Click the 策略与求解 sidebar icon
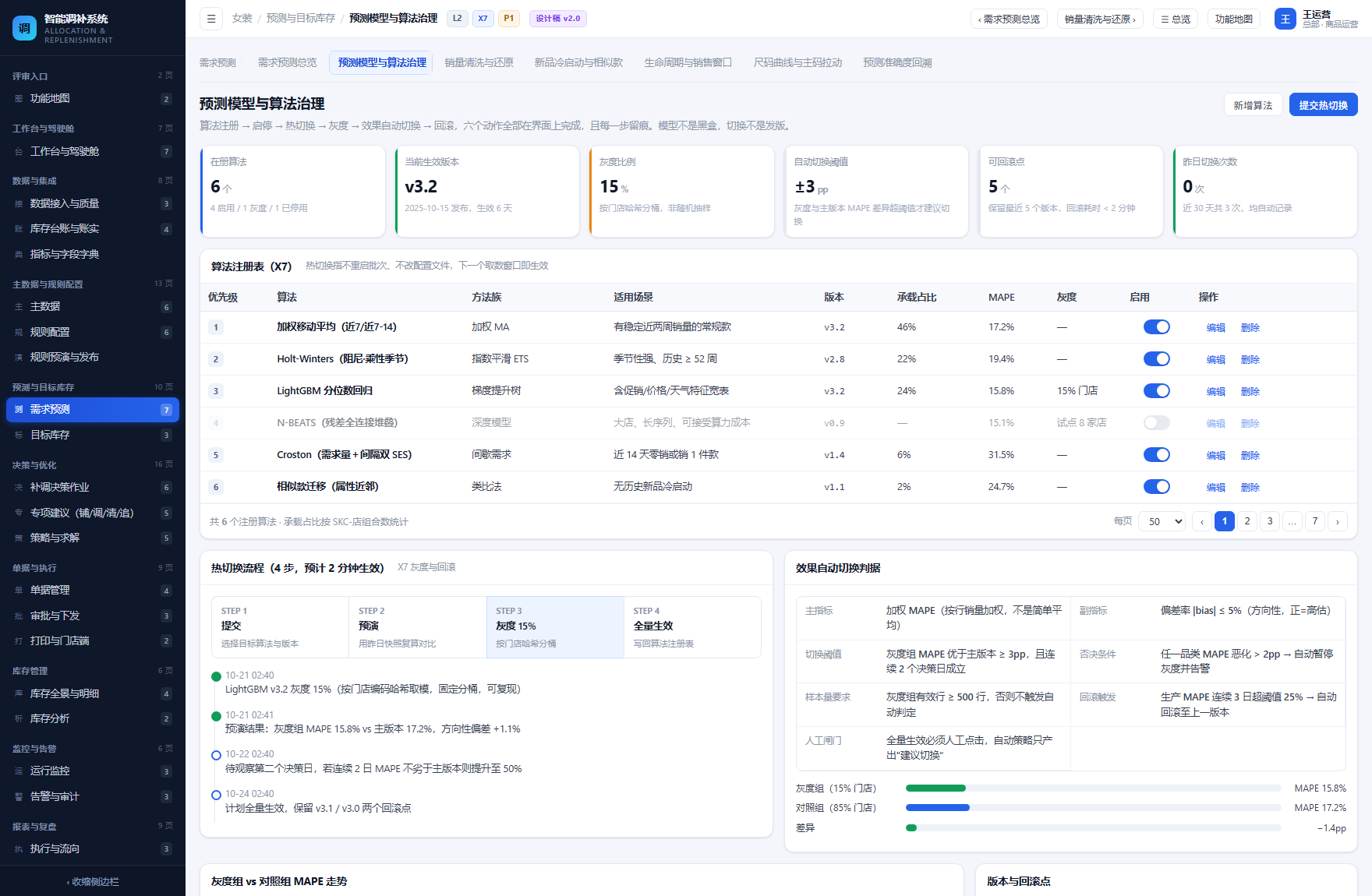1372x896 pixels. 19,538
